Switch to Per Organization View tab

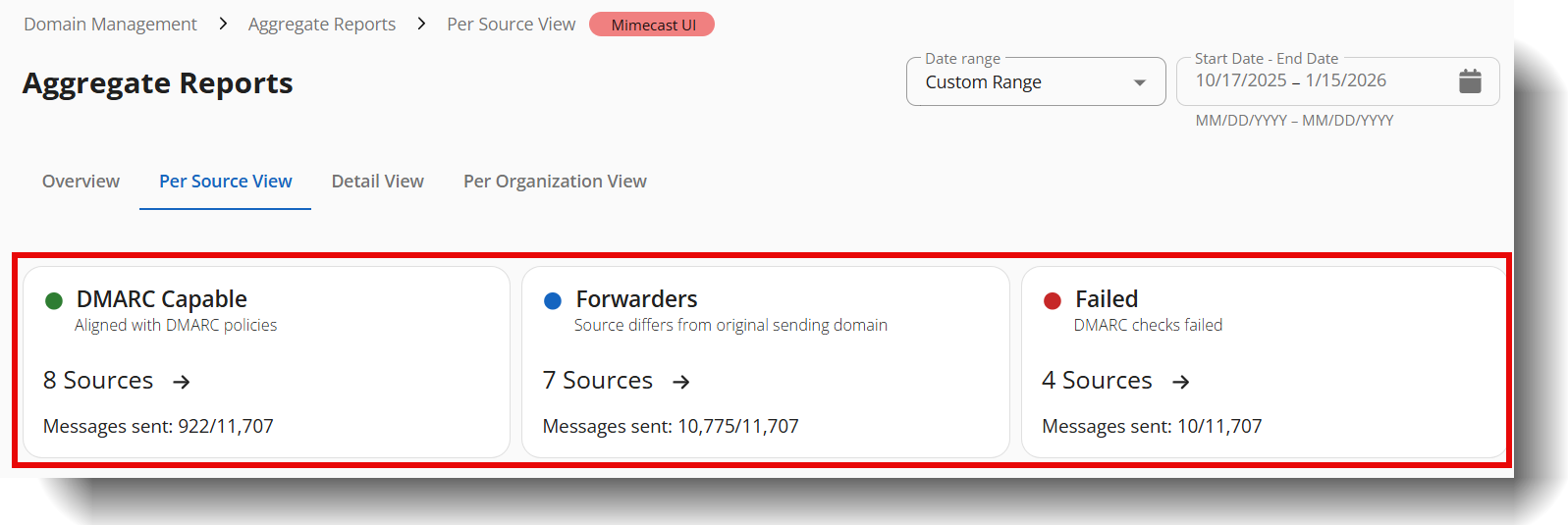click(x=555, y=182)
